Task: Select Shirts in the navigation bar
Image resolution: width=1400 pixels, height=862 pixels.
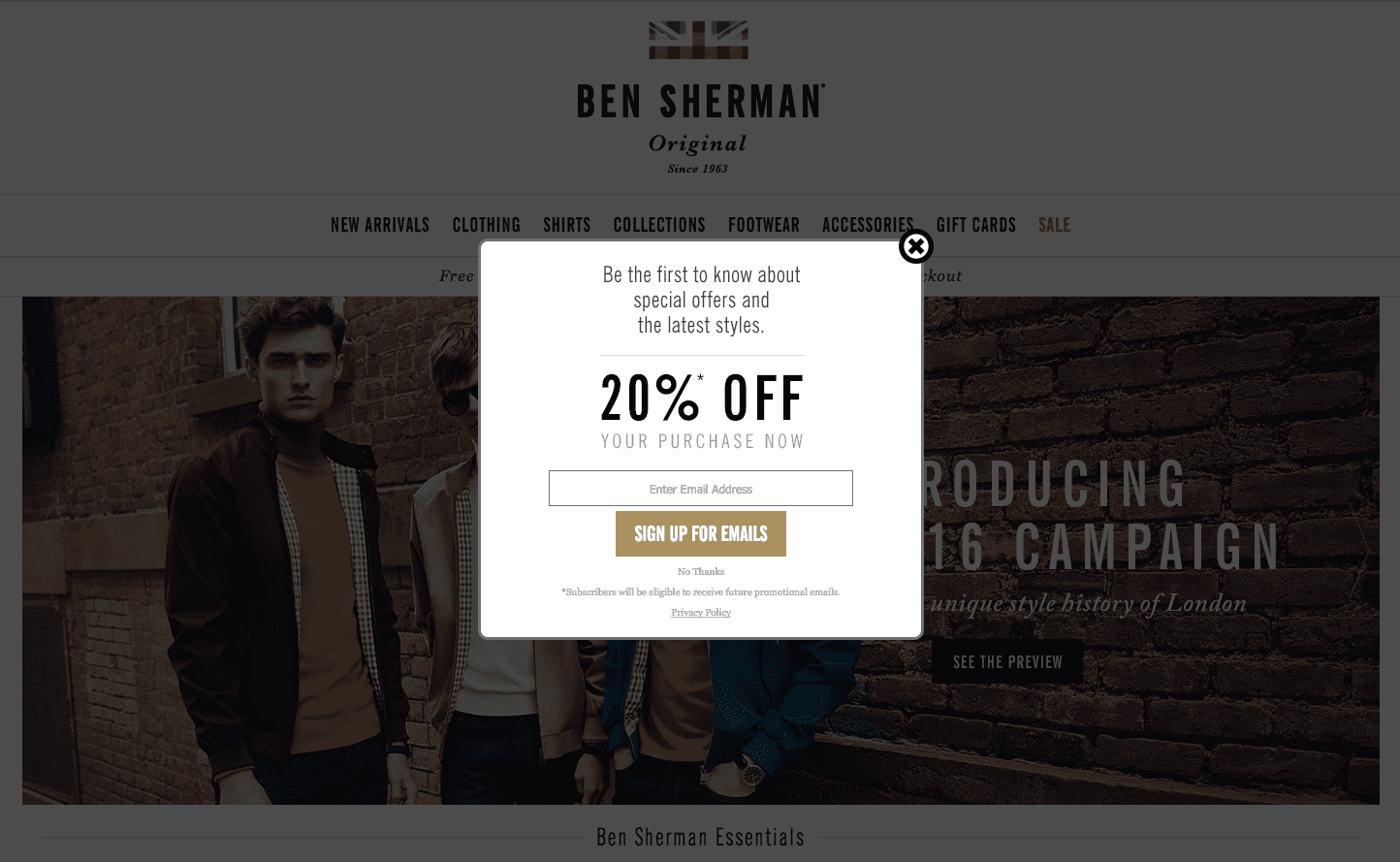Action: pyautogui.click(x=566, y=225)
